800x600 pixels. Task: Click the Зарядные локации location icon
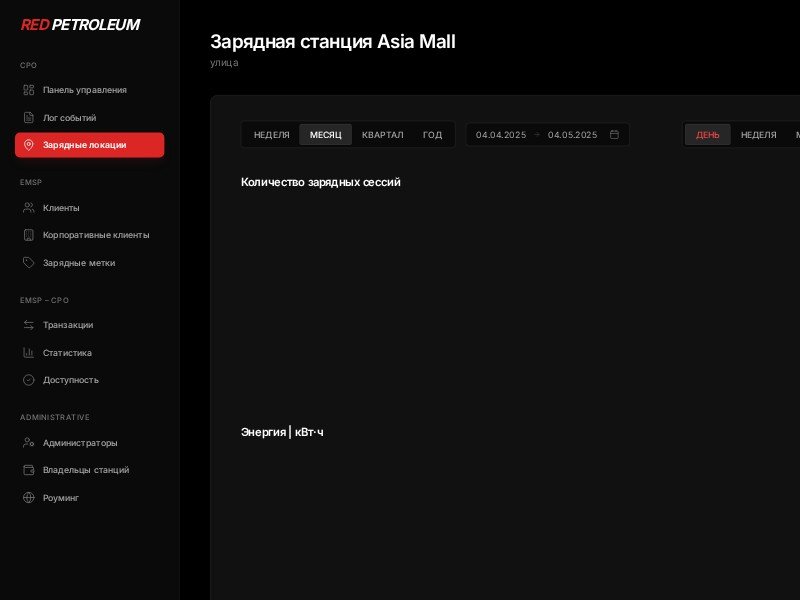pyautogui.click(x=28, y=145)
